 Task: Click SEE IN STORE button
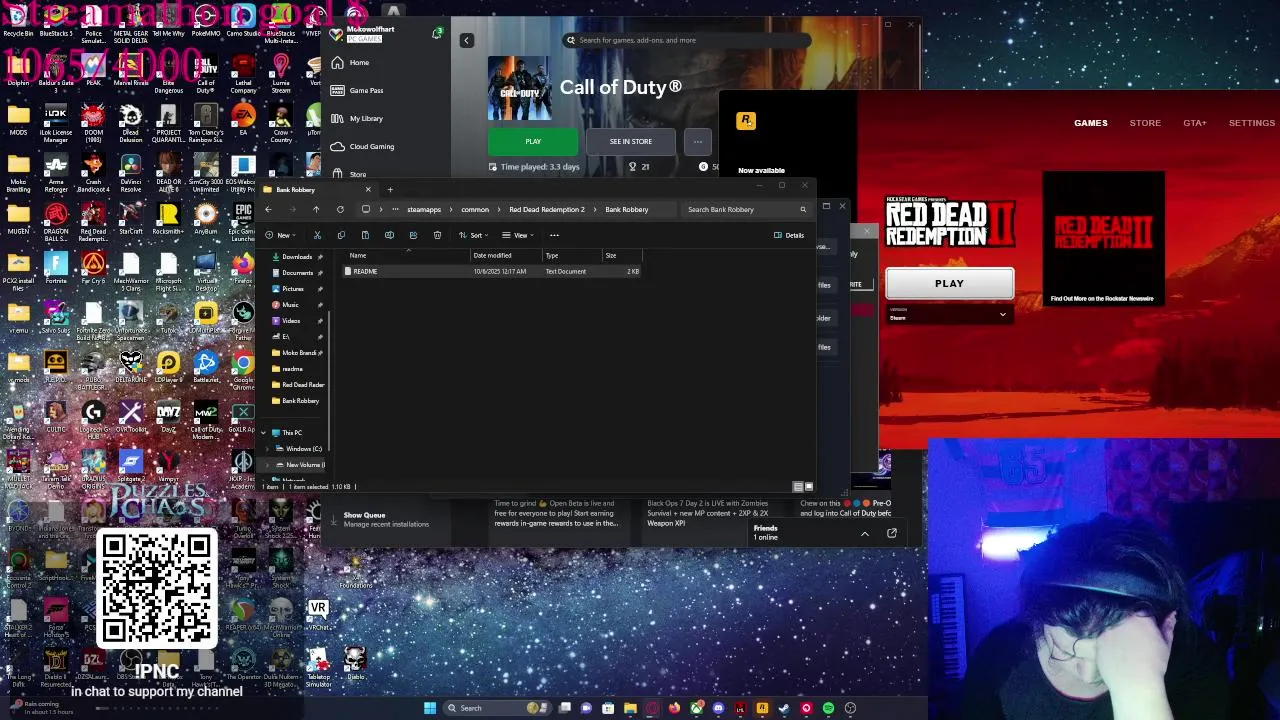(x=630, y=141)
